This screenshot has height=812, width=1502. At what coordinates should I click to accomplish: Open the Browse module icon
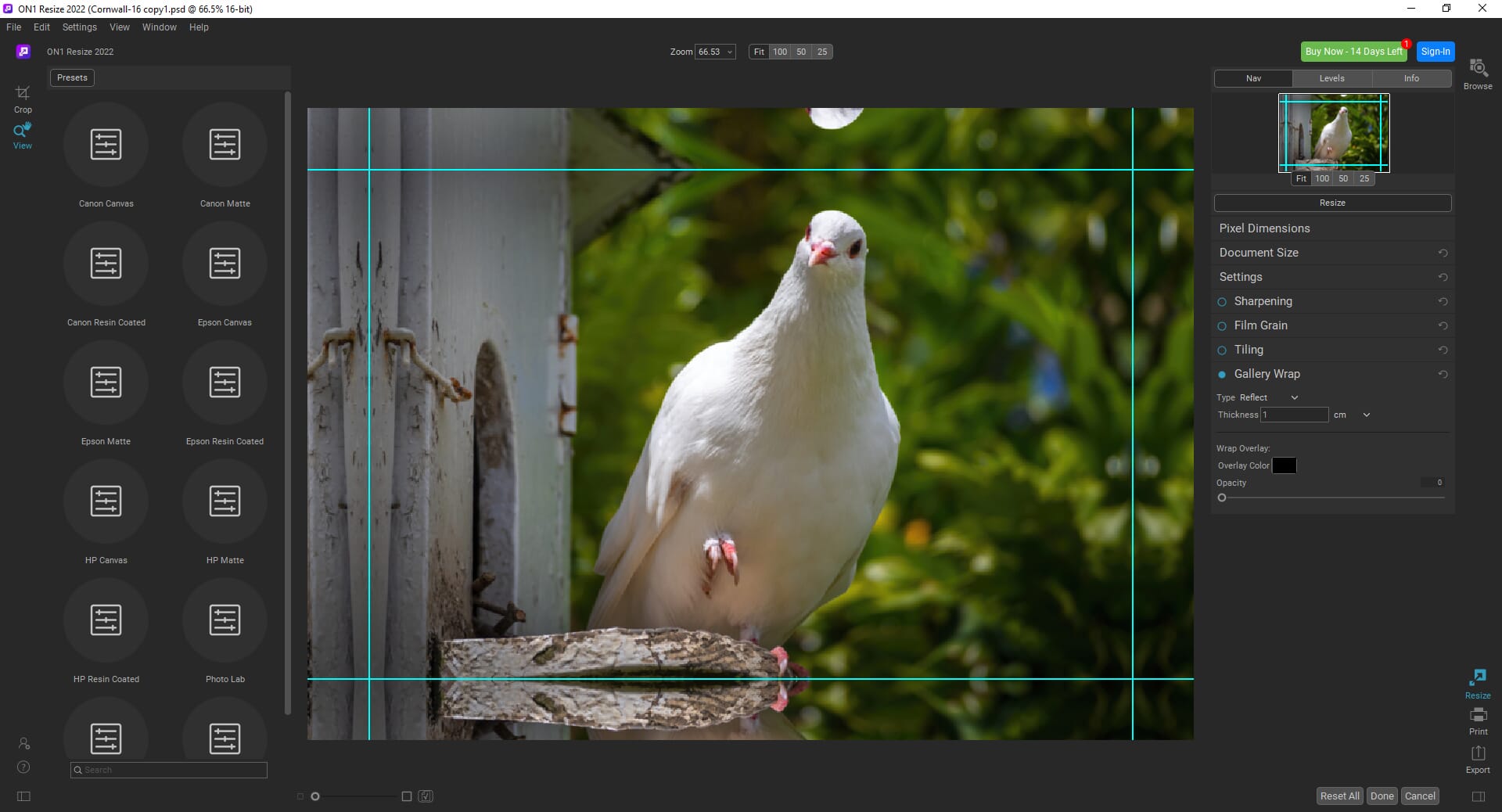1478,74
